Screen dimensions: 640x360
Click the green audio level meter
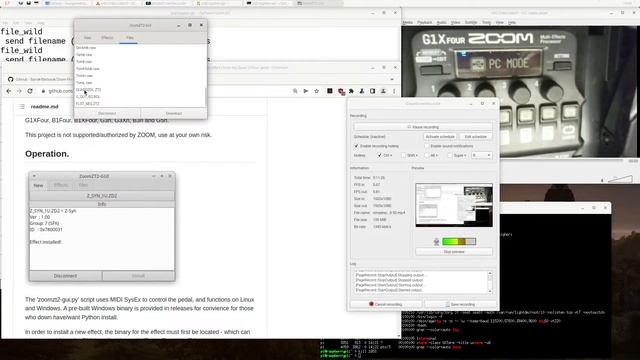click(x=459, y=242)
